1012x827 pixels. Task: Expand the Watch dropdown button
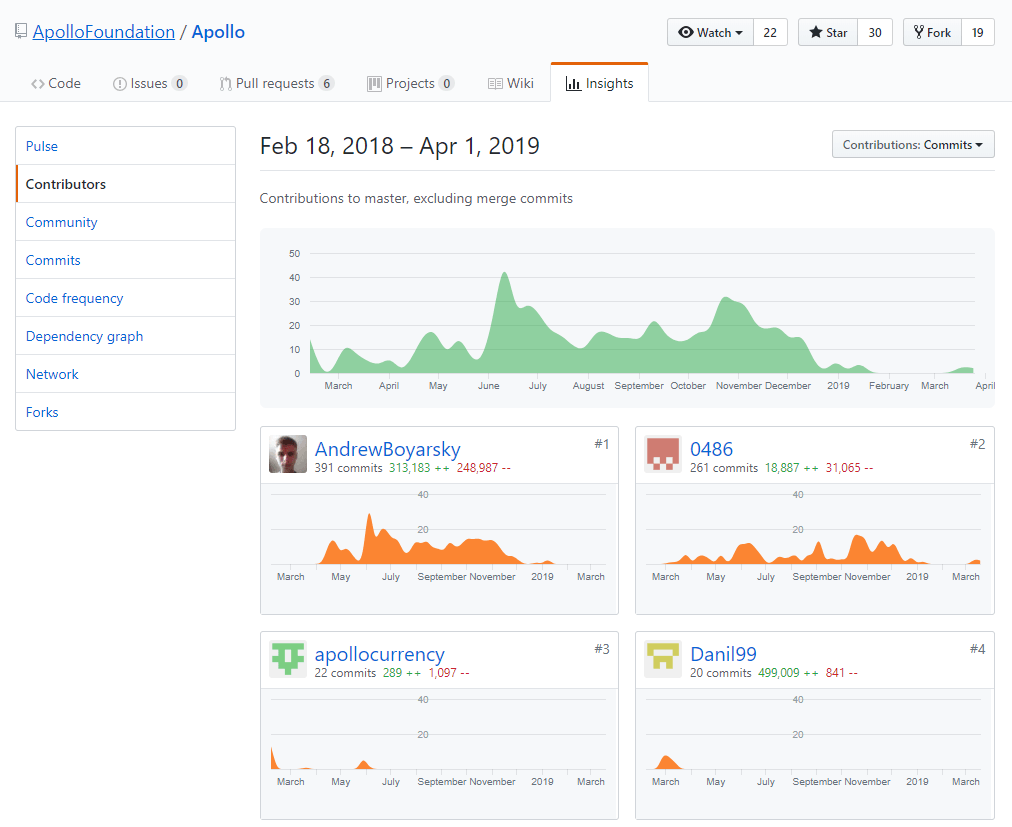point(710,33)
